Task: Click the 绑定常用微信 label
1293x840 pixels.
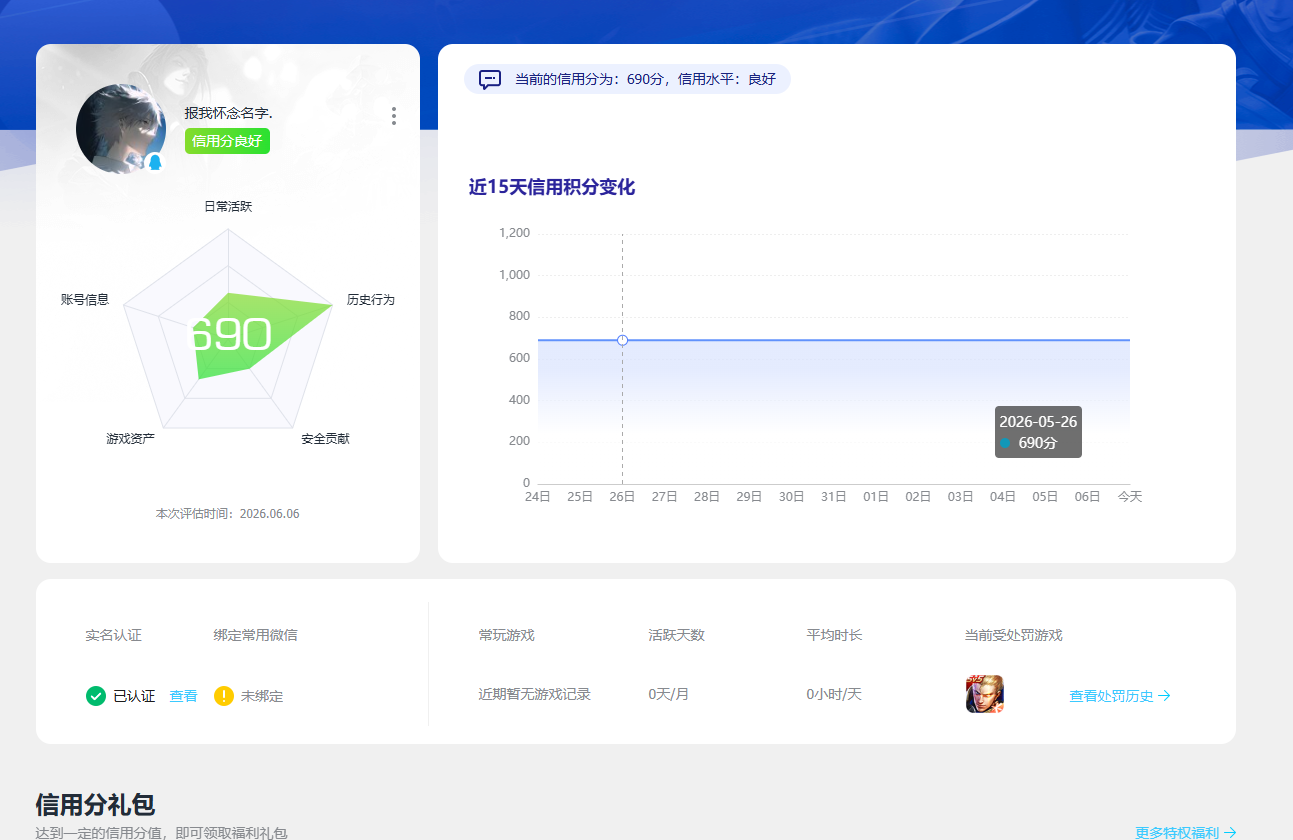Action: pos(255,635)
